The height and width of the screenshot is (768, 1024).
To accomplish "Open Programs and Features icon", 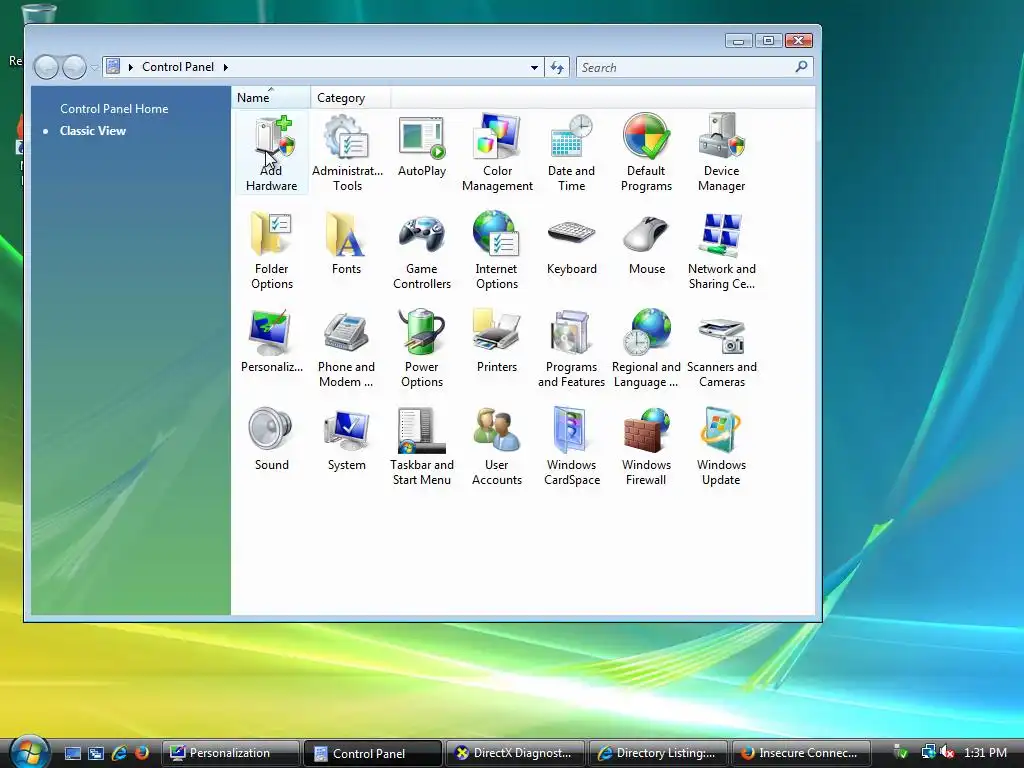I will point(571,349).
